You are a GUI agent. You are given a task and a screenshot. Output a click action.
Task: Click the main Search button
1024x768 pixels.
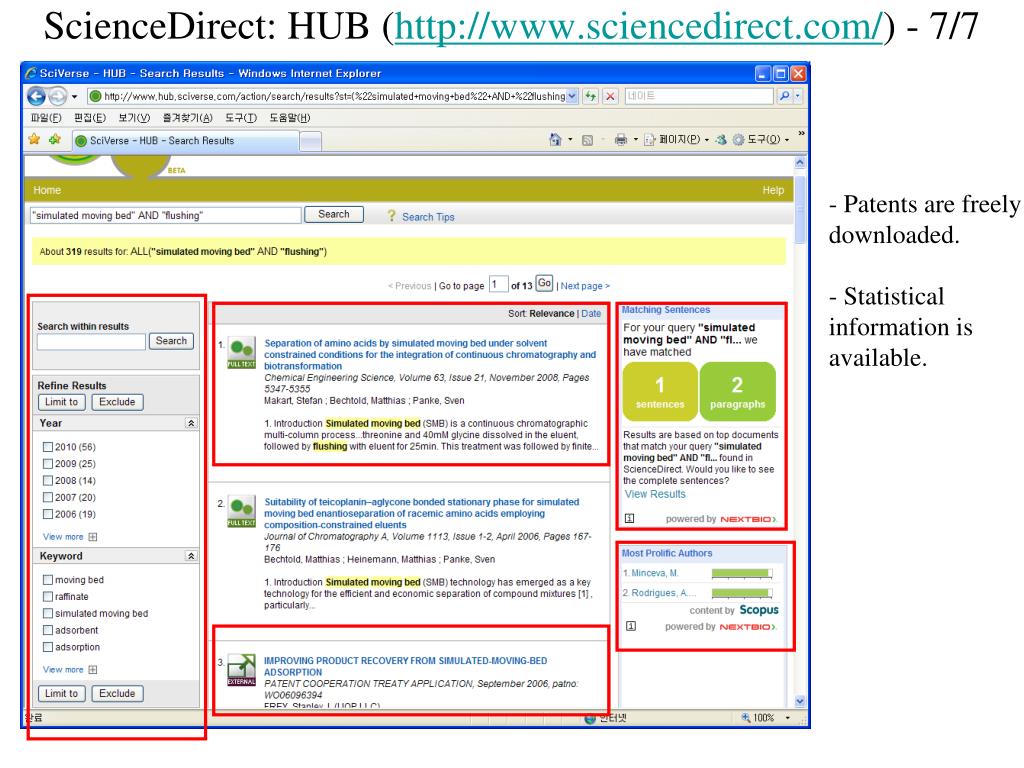[334, 214]
